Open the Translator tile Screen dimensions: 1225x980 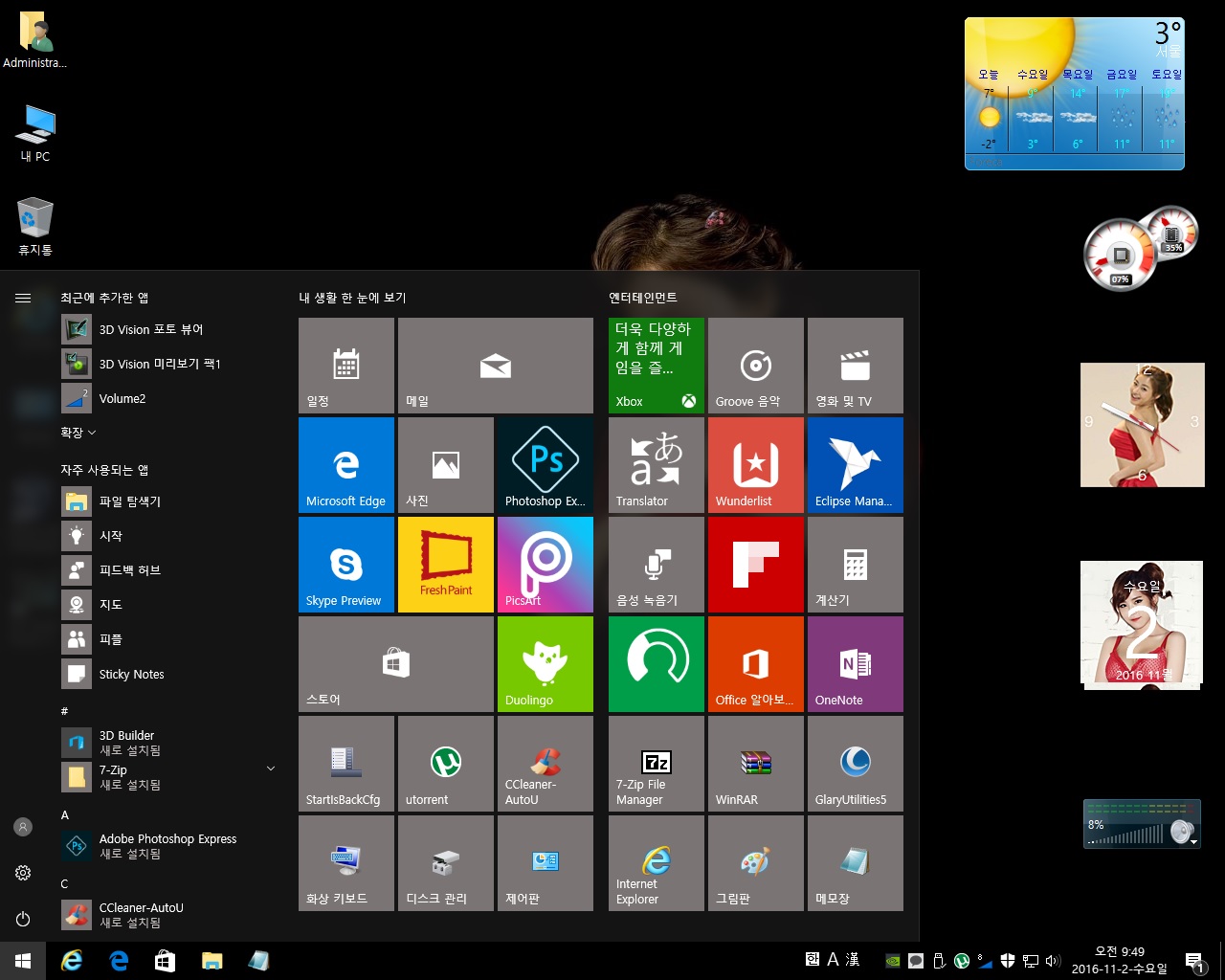point(657,465)
